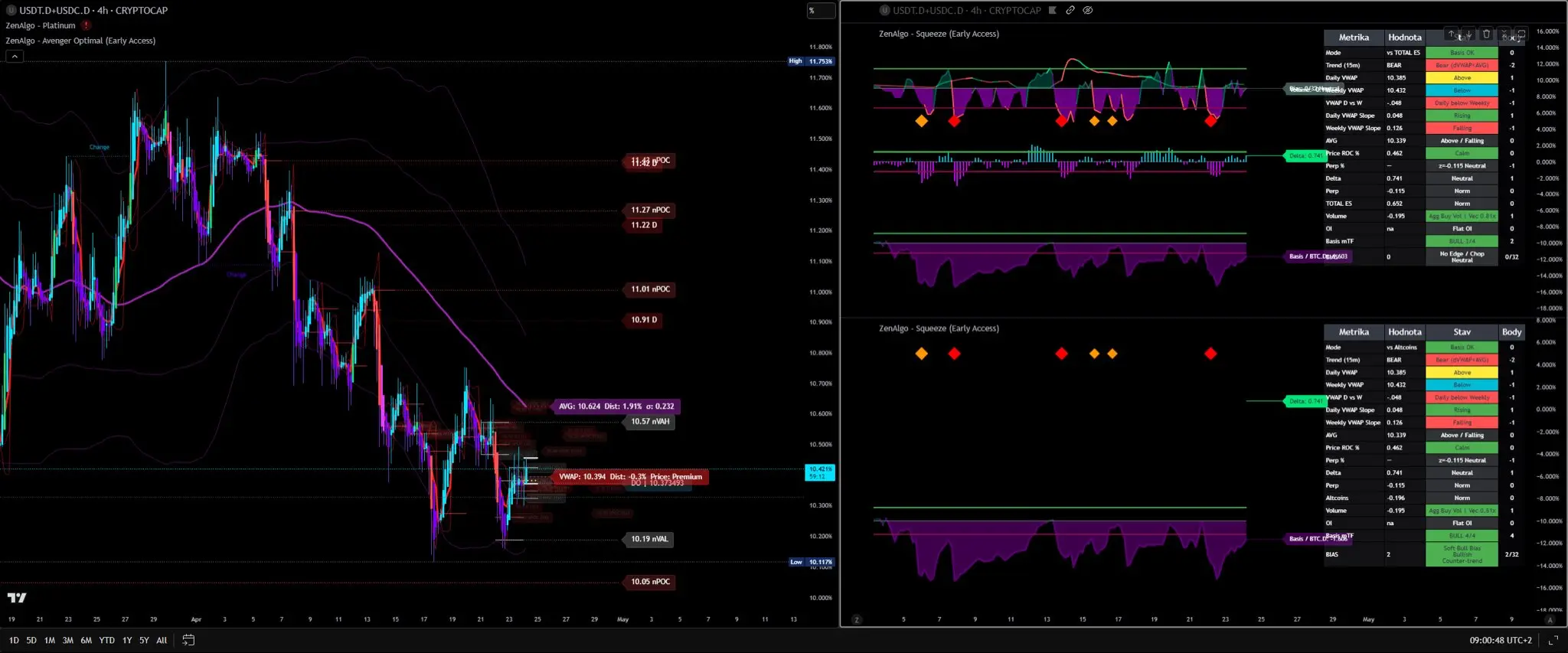Click the Z timezone button on right chart
The height and width of the screenshot is (653, 1568).
857,619
